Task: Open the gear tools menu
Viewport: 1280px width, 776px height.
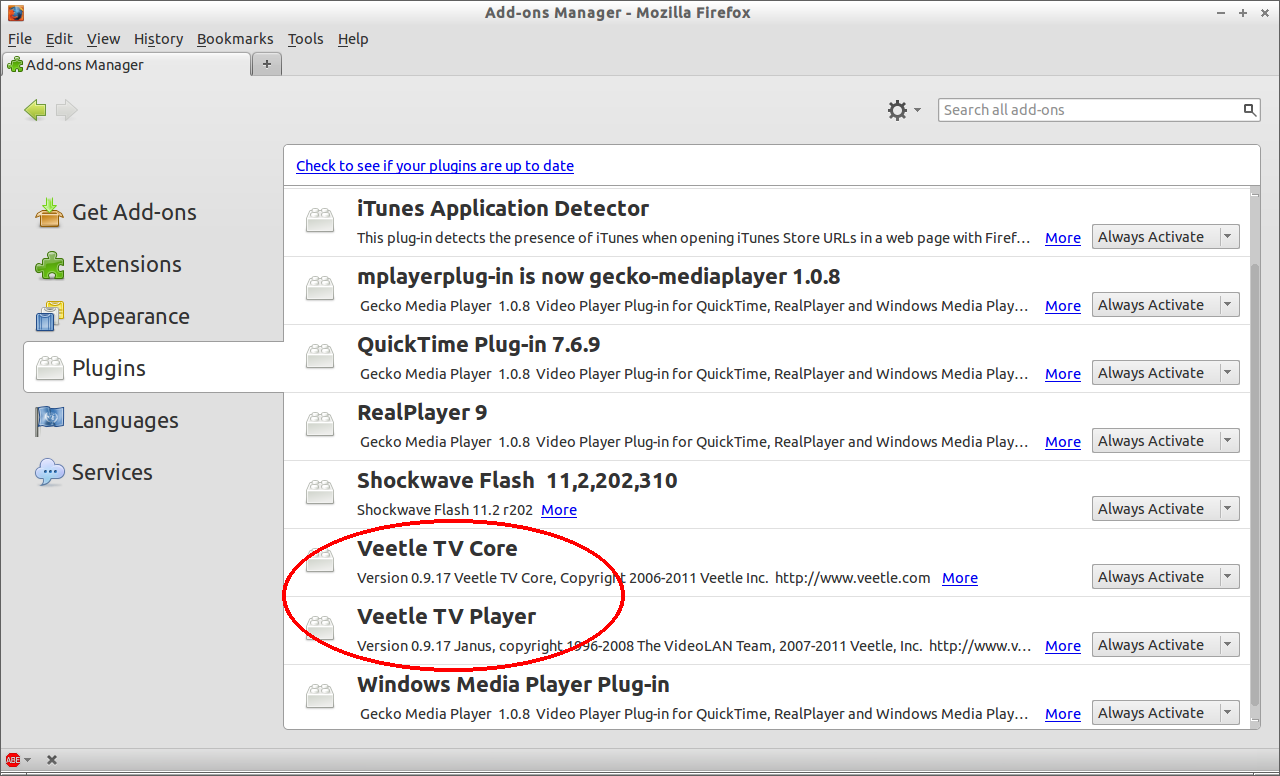Action: 904,110
